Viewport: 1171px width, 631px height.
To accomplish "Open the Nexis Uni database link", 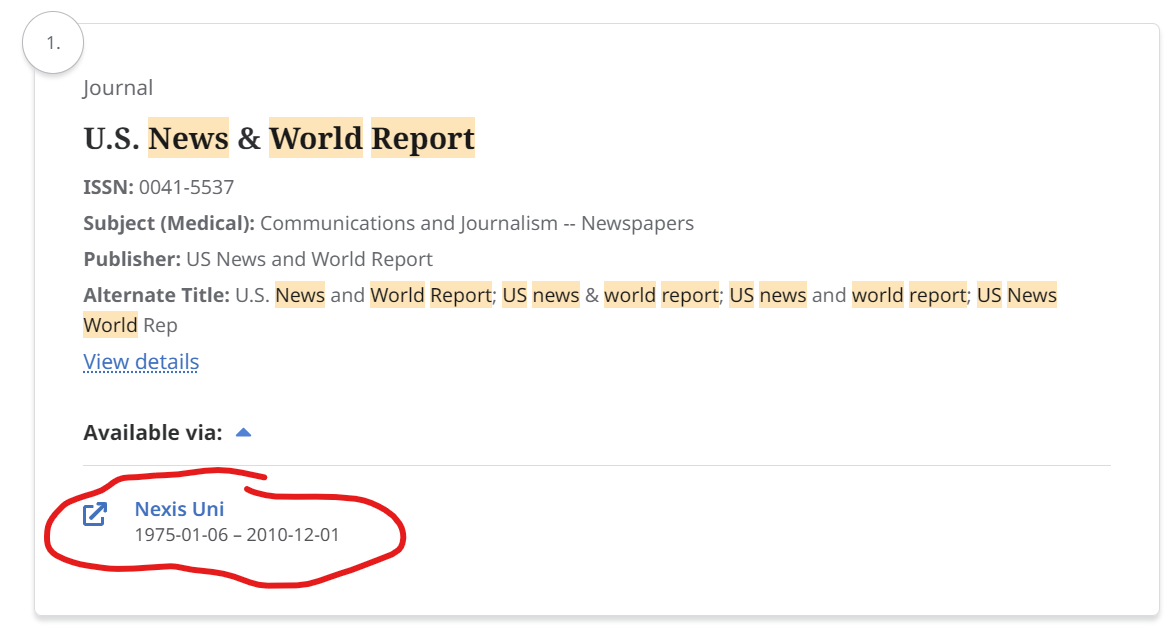I will (x=179, y=509).
